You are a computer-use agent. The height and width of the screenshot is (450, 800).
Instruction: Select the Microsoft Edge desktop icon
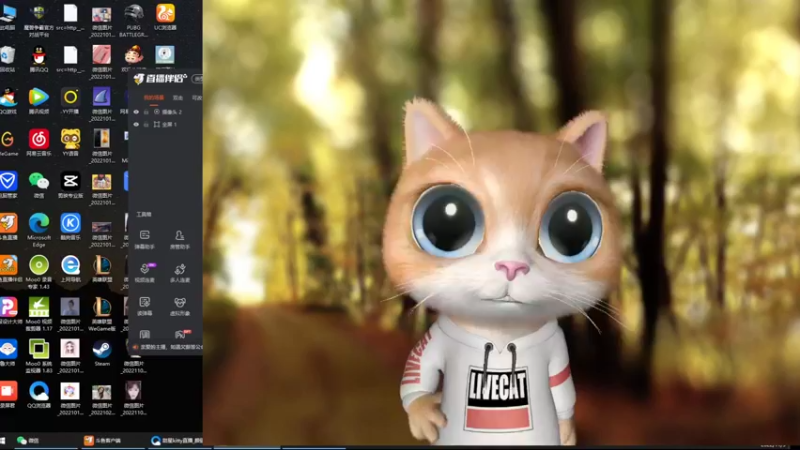click(39, 231)
